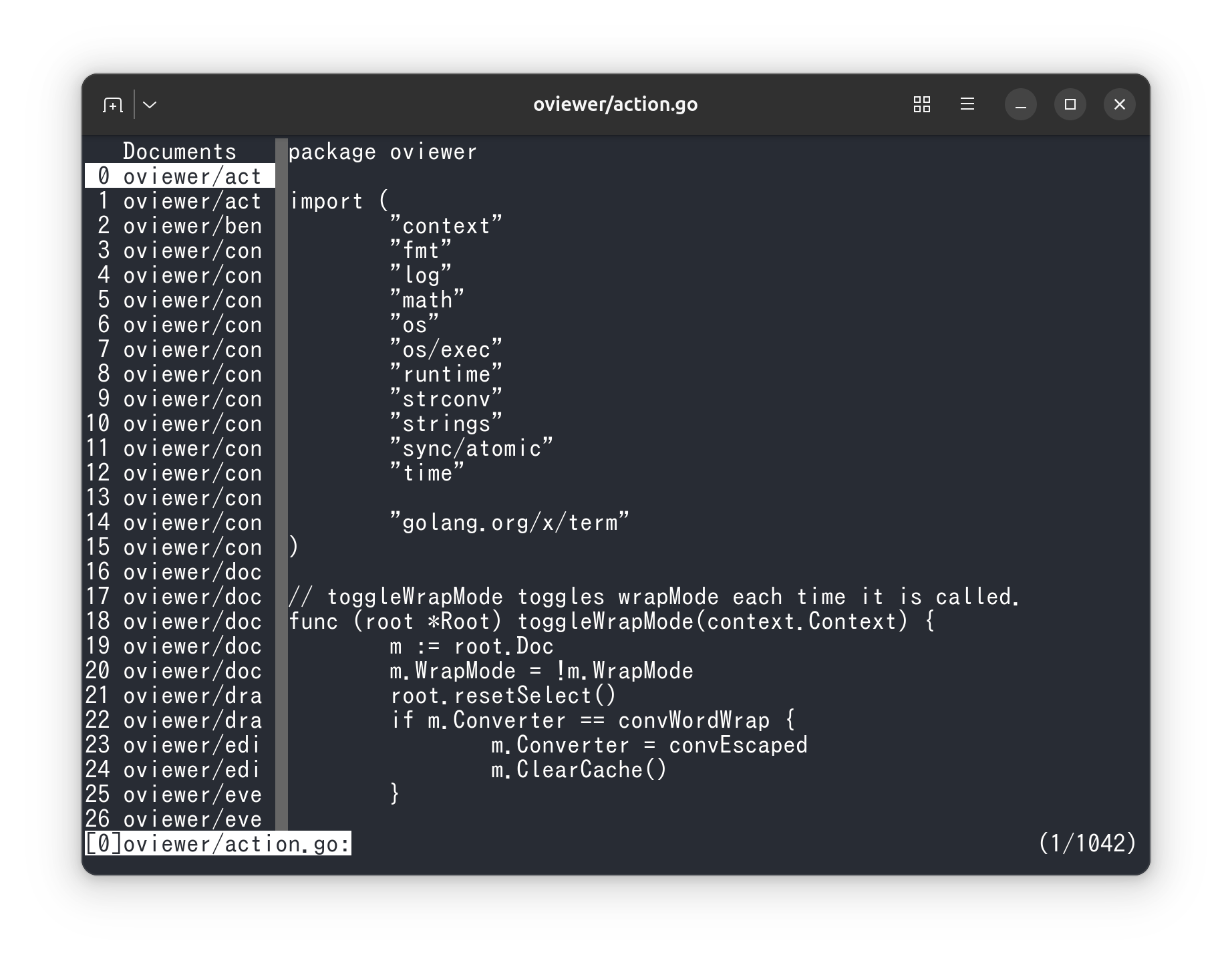Click the sidebar divider scrollbar

(281, 485)
